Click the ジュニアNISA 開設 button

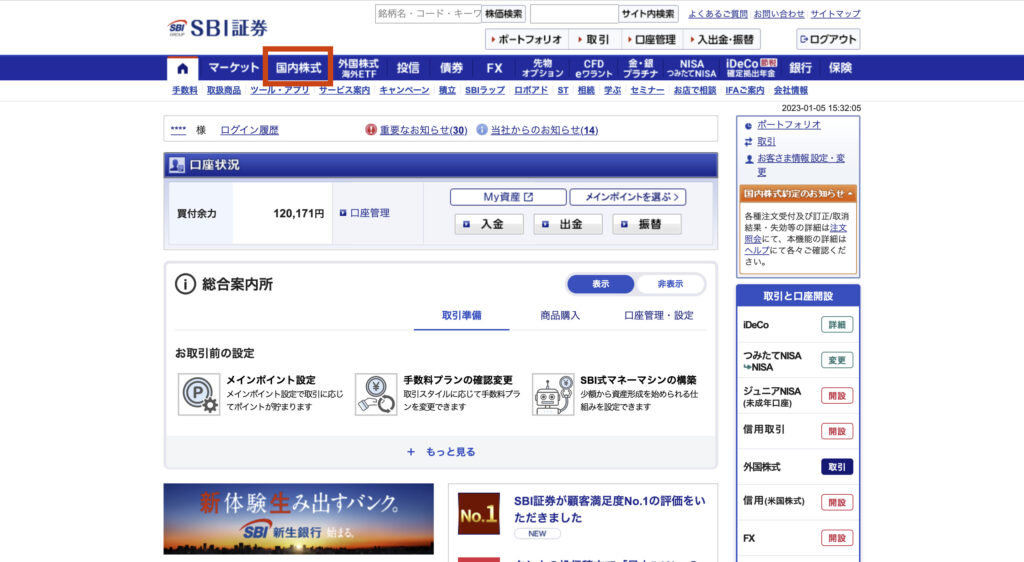[837, 396]
